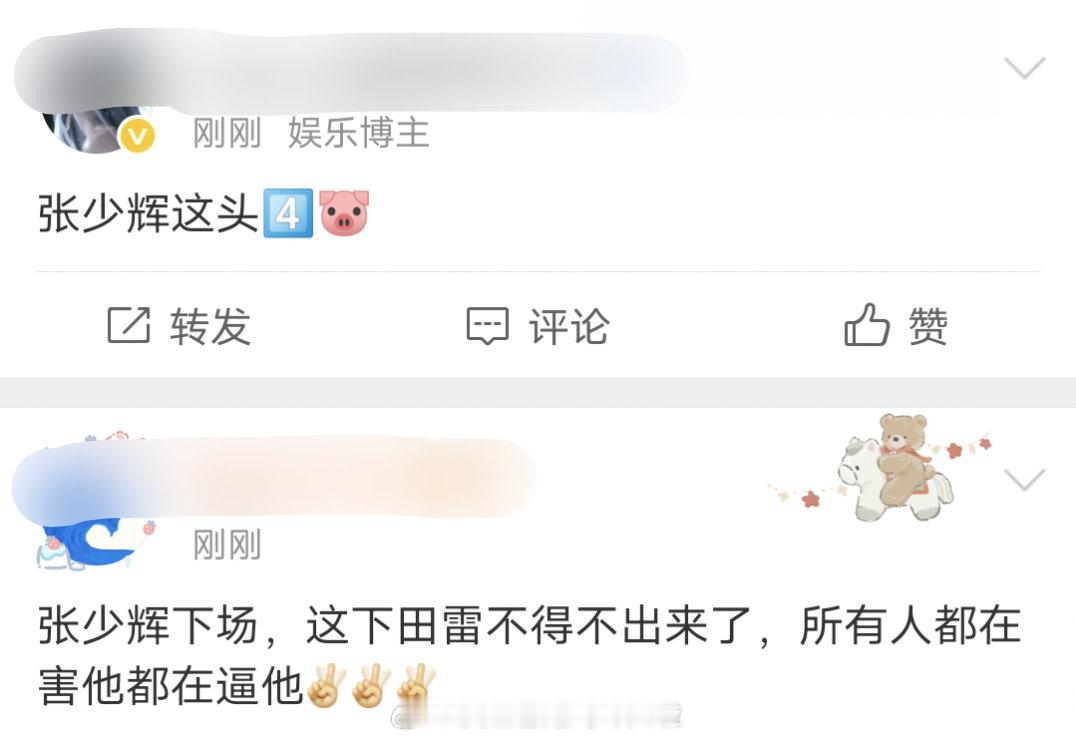Open the 娱乐博主 category label

358,133
